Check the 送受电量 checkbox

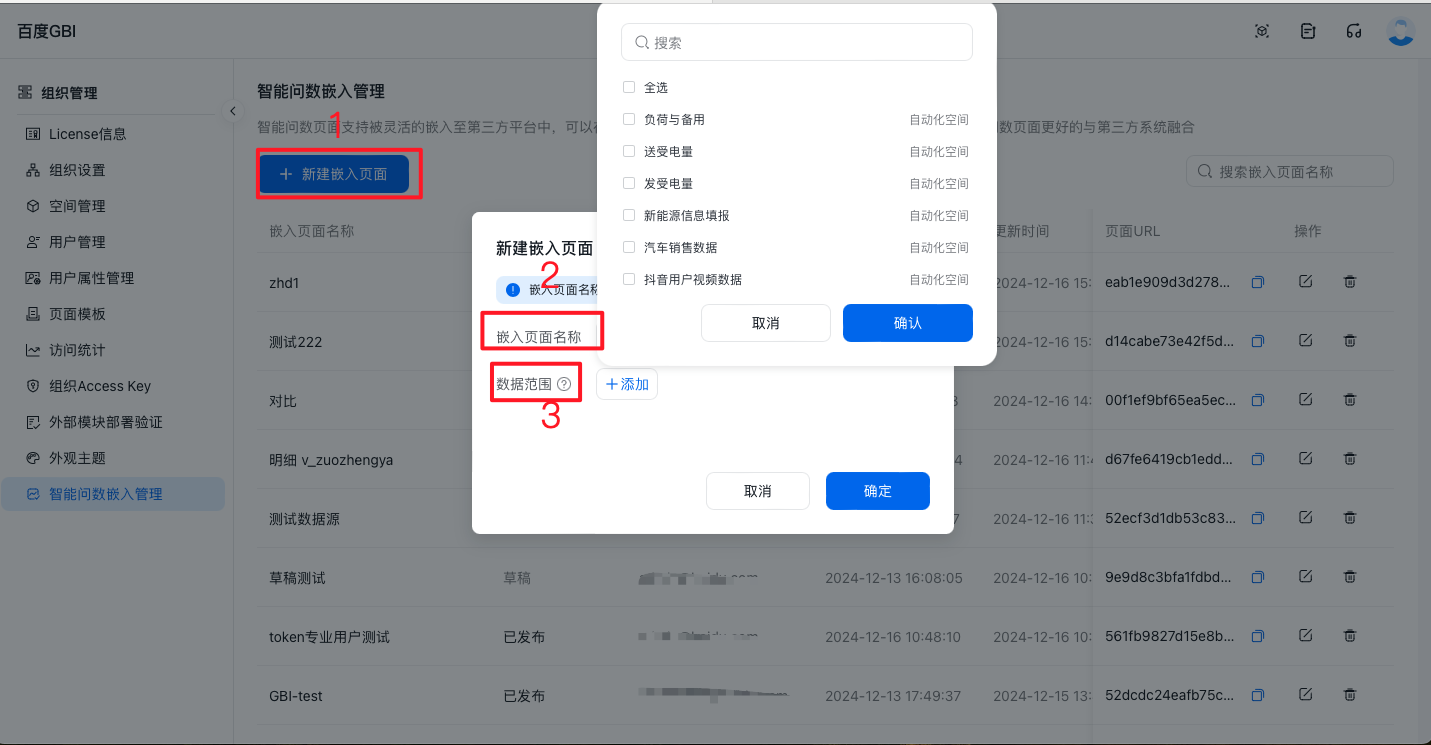point(629,151)
